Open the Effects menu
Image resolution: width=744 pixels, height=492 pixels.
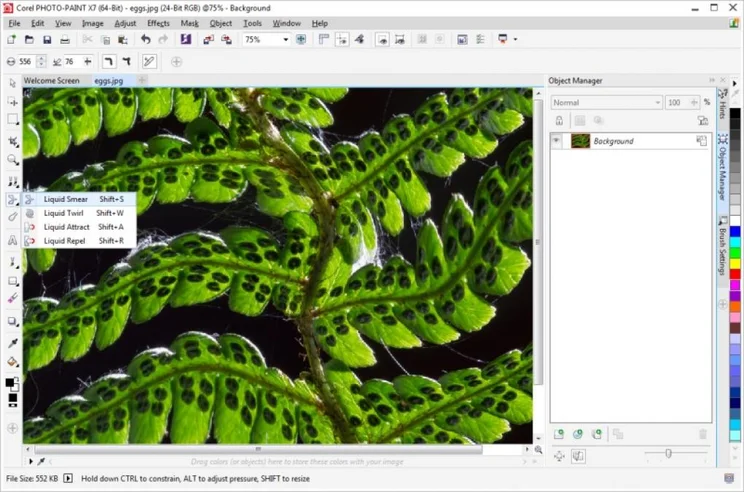158,23
